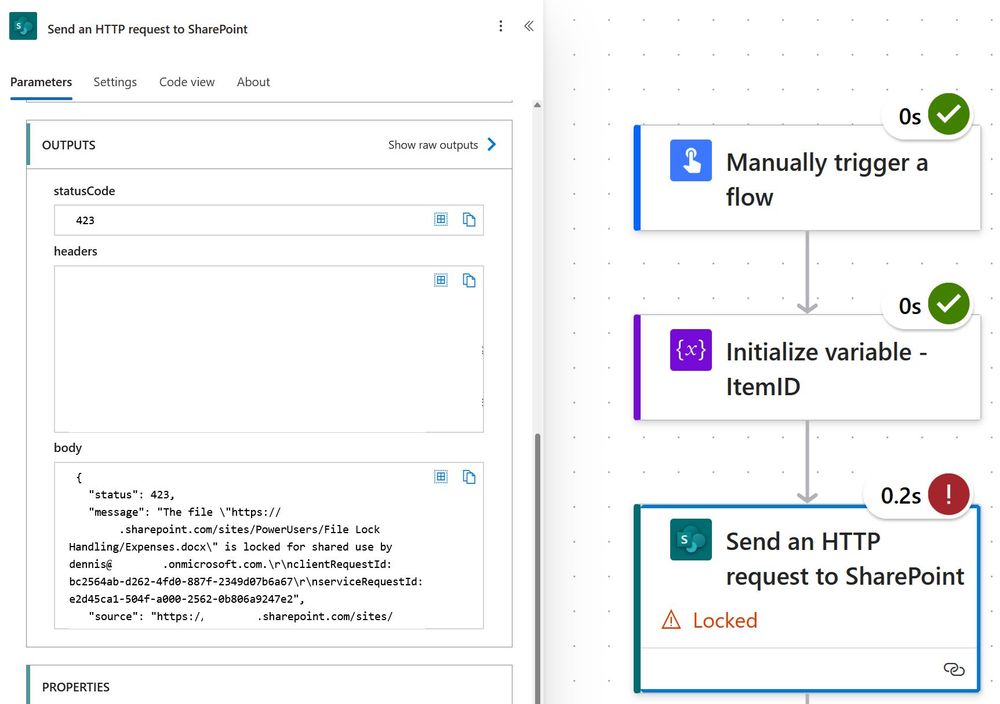This screenshot has width=1000, height=704.
Task: Click the PROPERTIES section header
Action: tap(269, 687)
